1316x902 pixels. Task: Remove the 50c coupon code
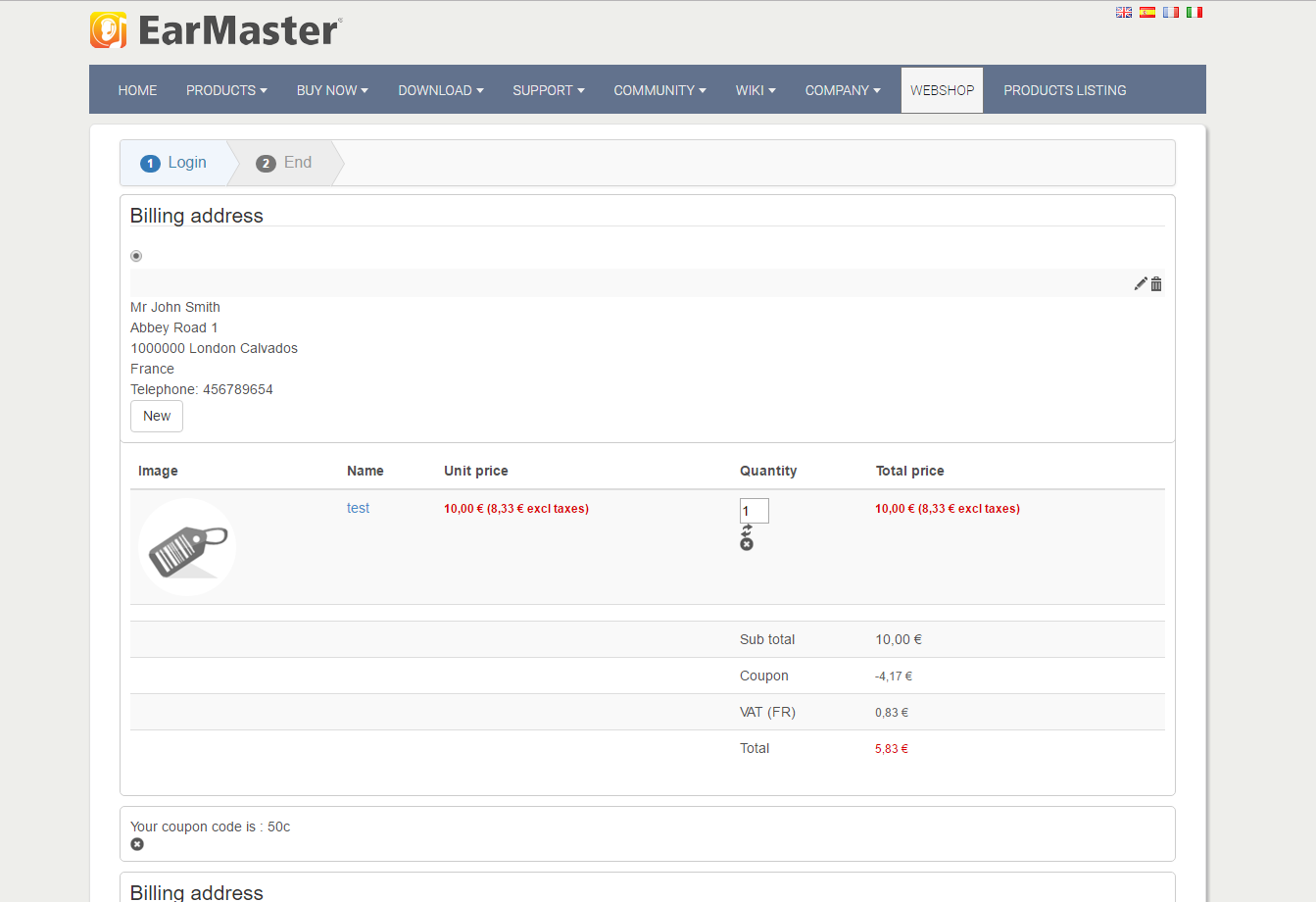click(x=137, y=844)
